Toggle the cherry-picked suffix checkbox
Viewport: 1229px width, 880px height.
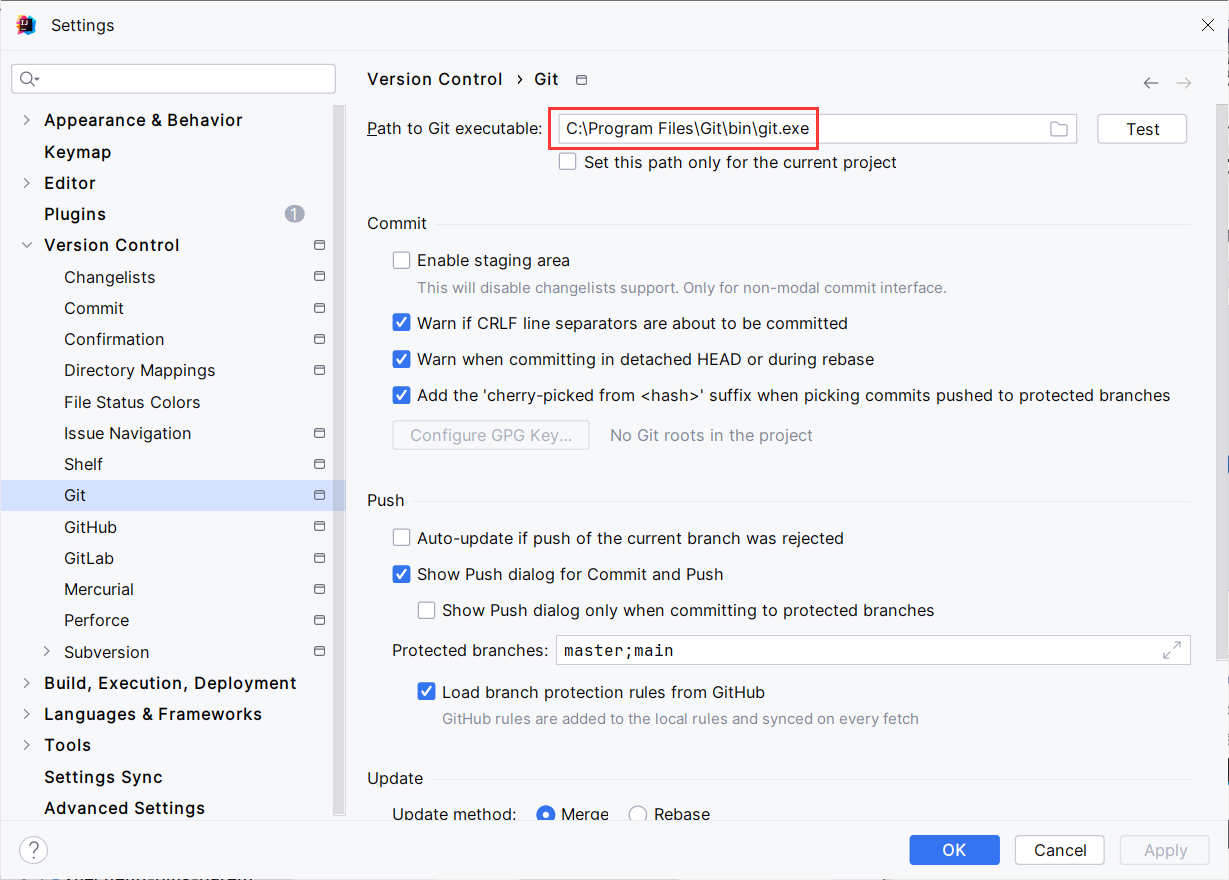coord(401,395)
